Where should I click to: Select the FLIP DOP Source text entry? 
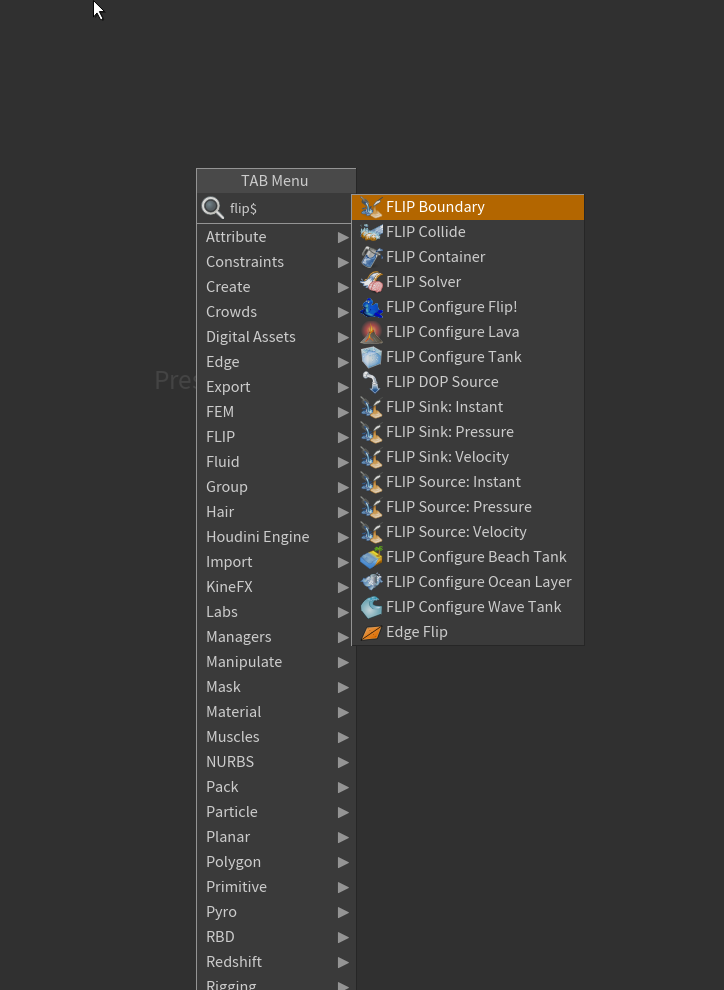point(442,382)
